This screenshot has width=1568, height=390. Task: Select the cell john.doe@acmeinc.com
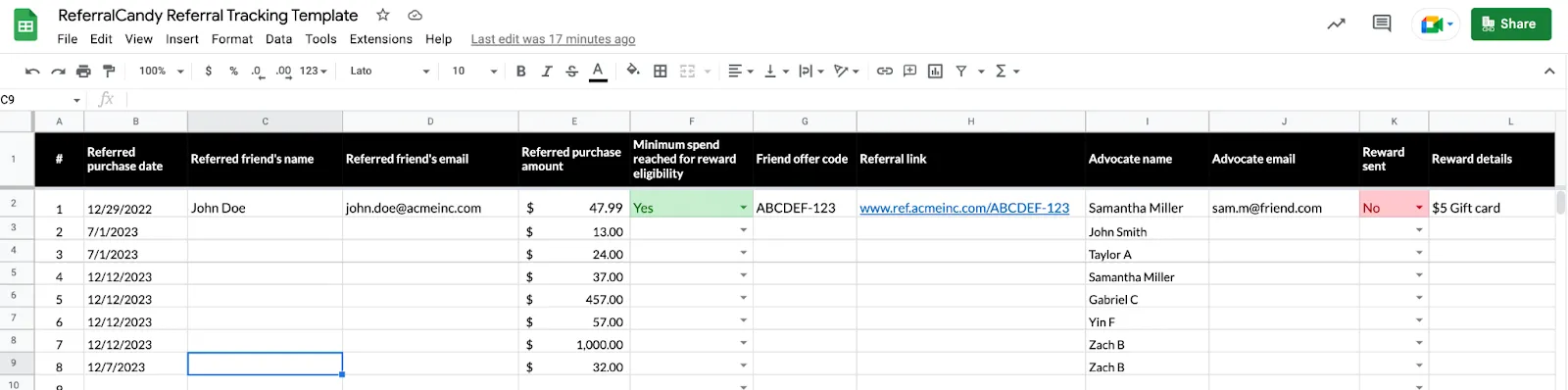click(430, 204)
